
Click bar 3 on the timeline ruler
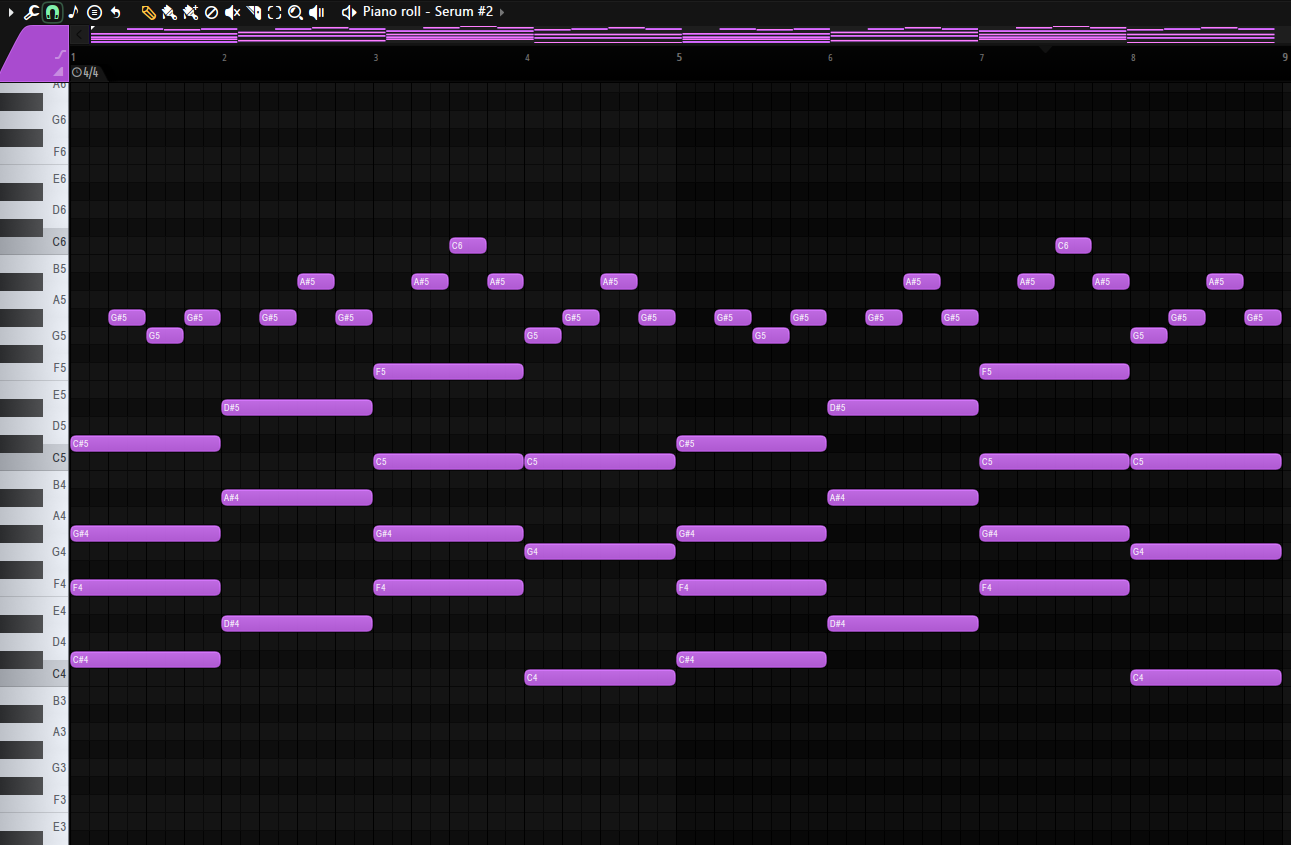[x=376, y=57]
